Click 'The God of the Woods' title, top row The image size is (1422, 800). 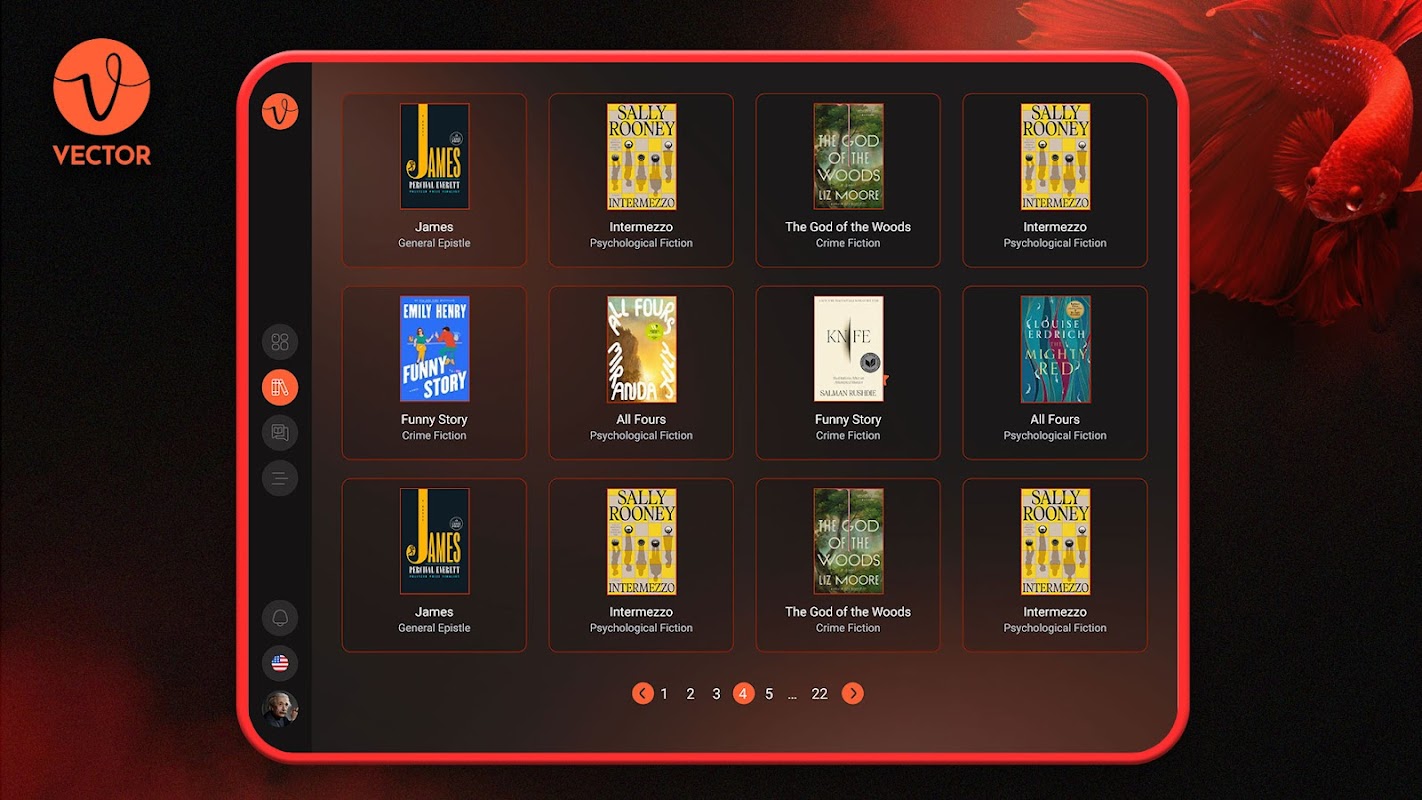click(848, 227)
